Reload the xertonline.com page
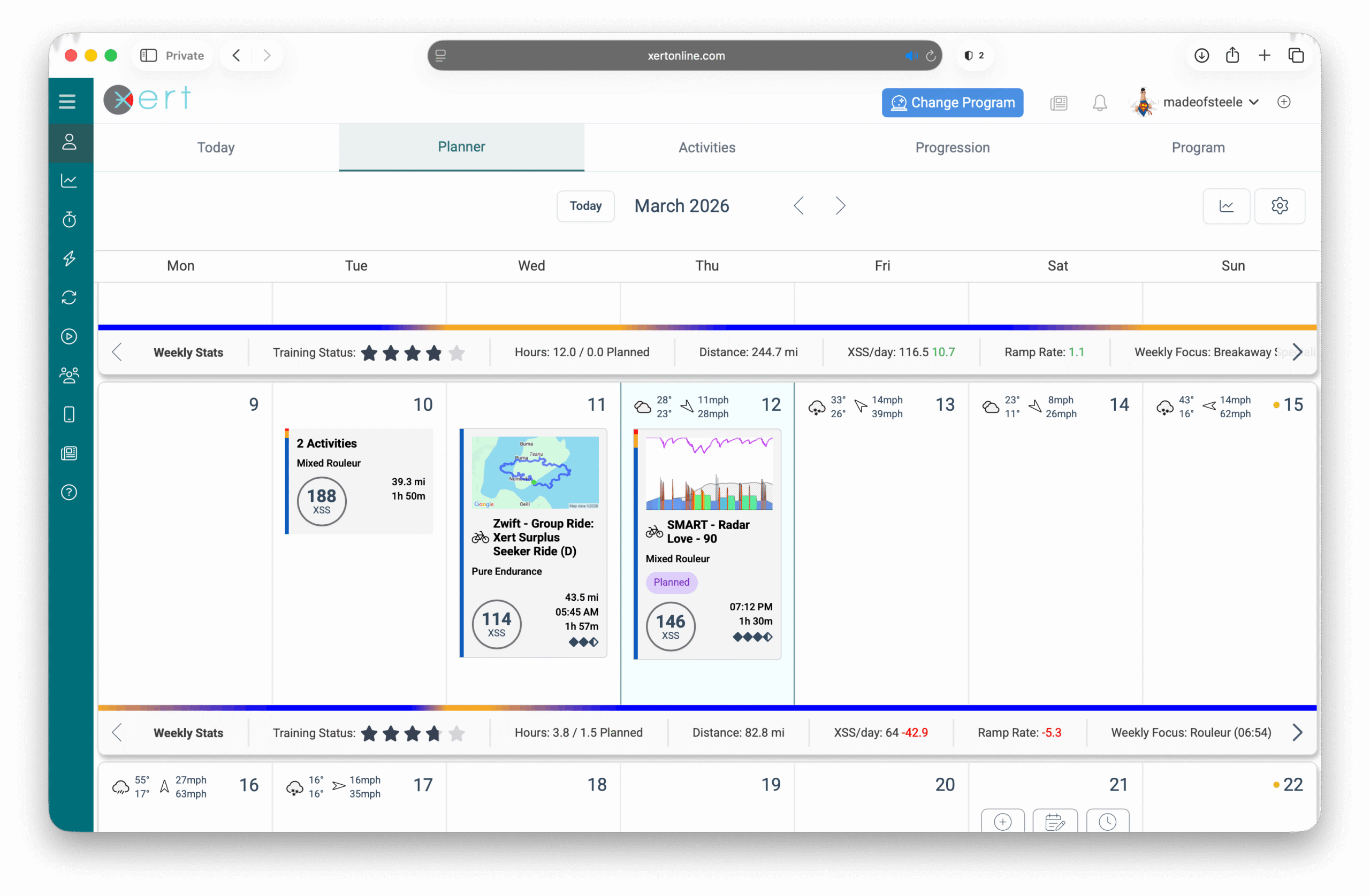The width and height of the screenshot is (1370, 896). (x=930, y=56)
